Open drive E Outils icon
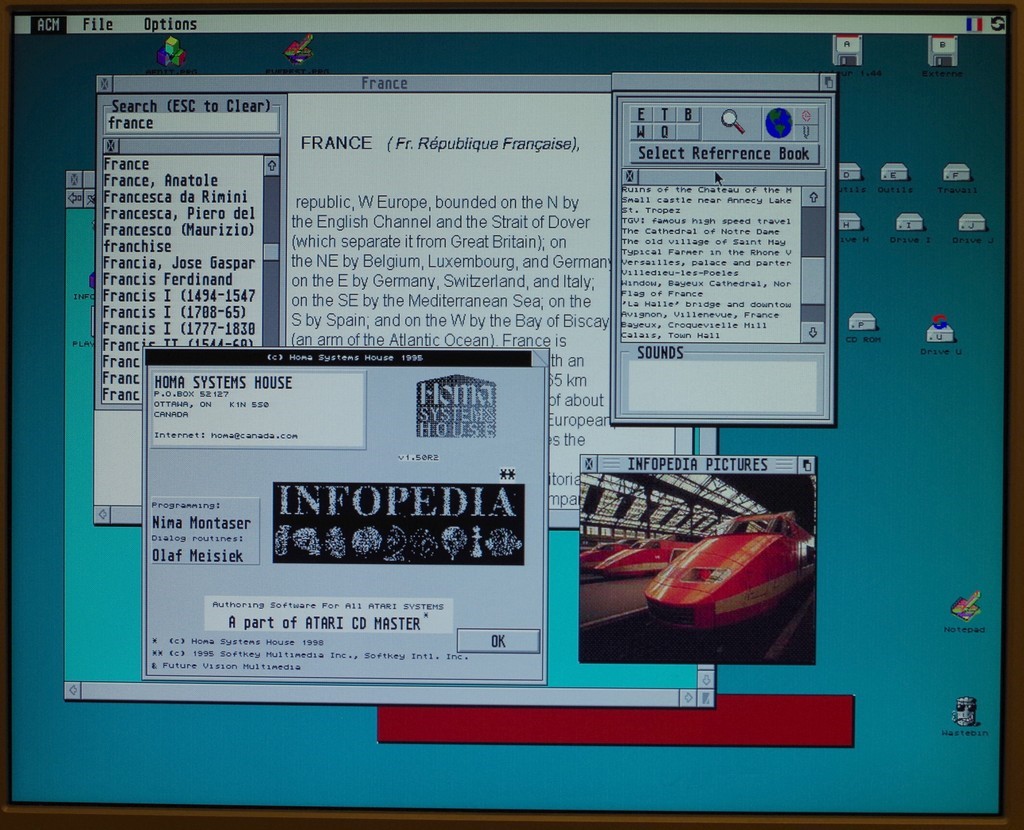Image resolution: width=1024 pixels, height=830 pixels. pos(894,178)
